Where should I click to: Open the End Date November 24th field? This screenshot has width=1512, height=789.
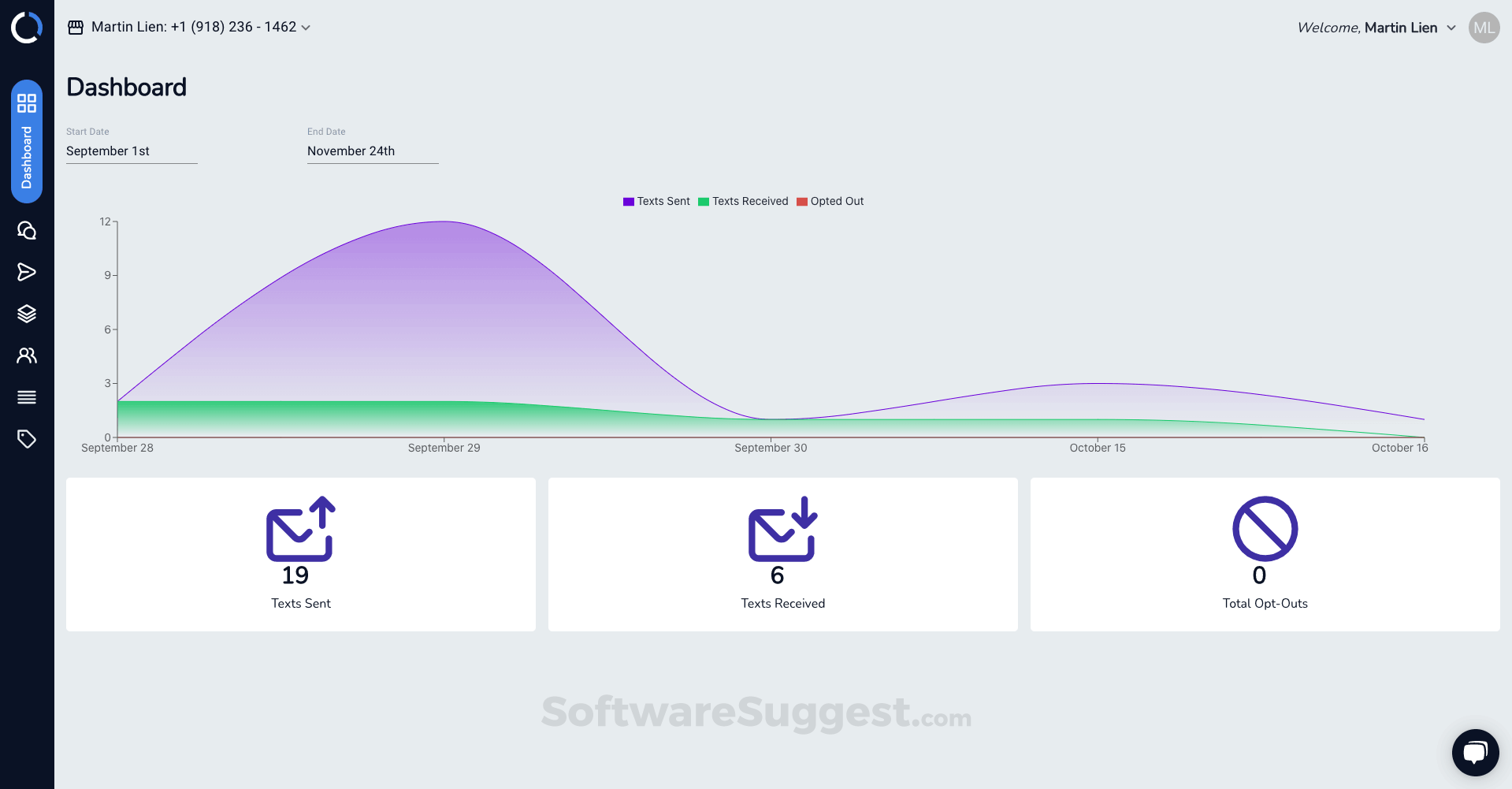pos(373,151)
